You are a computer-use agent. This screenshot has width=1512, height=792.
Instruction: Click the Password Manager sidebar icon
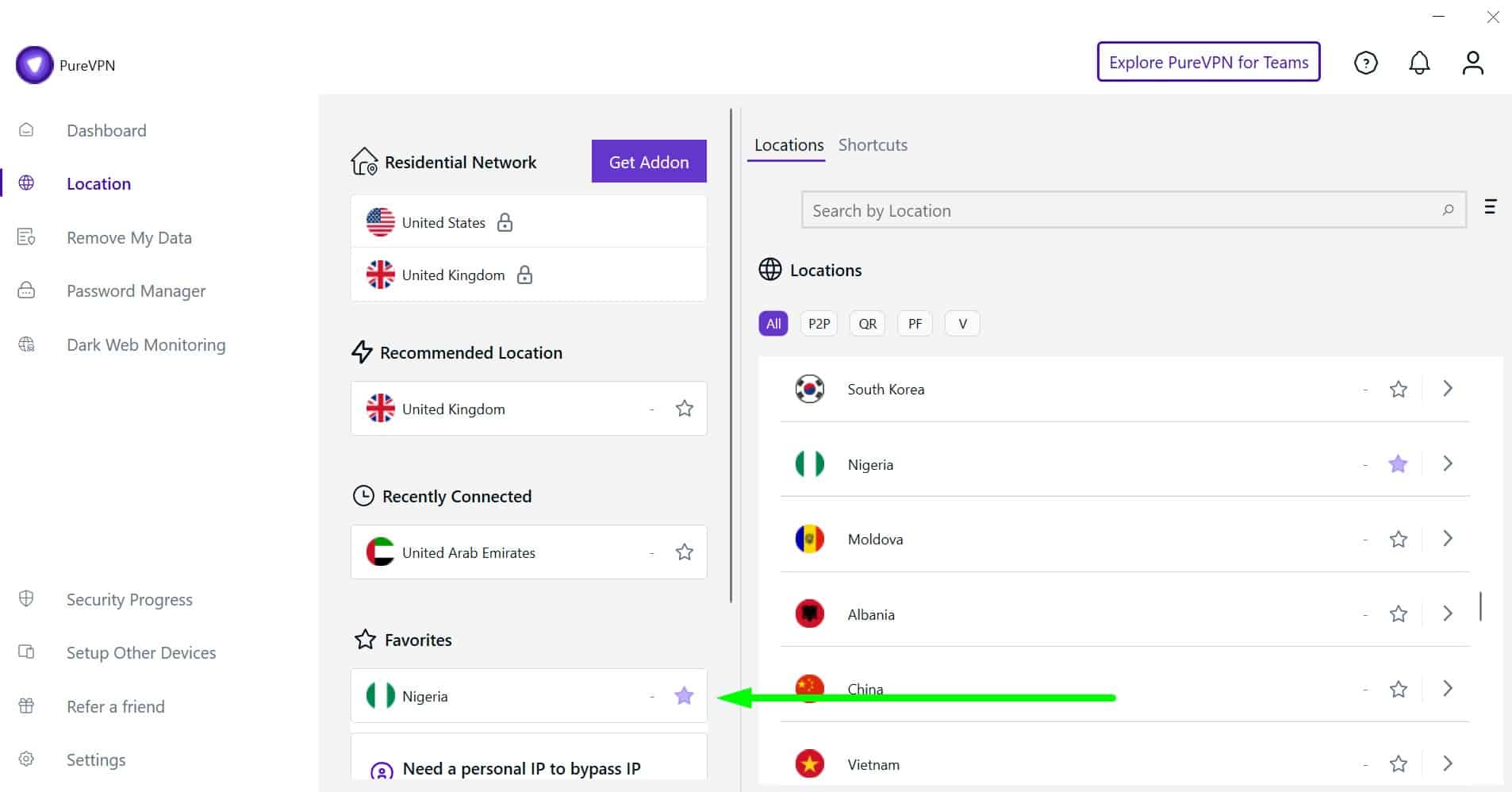(26, 290)
